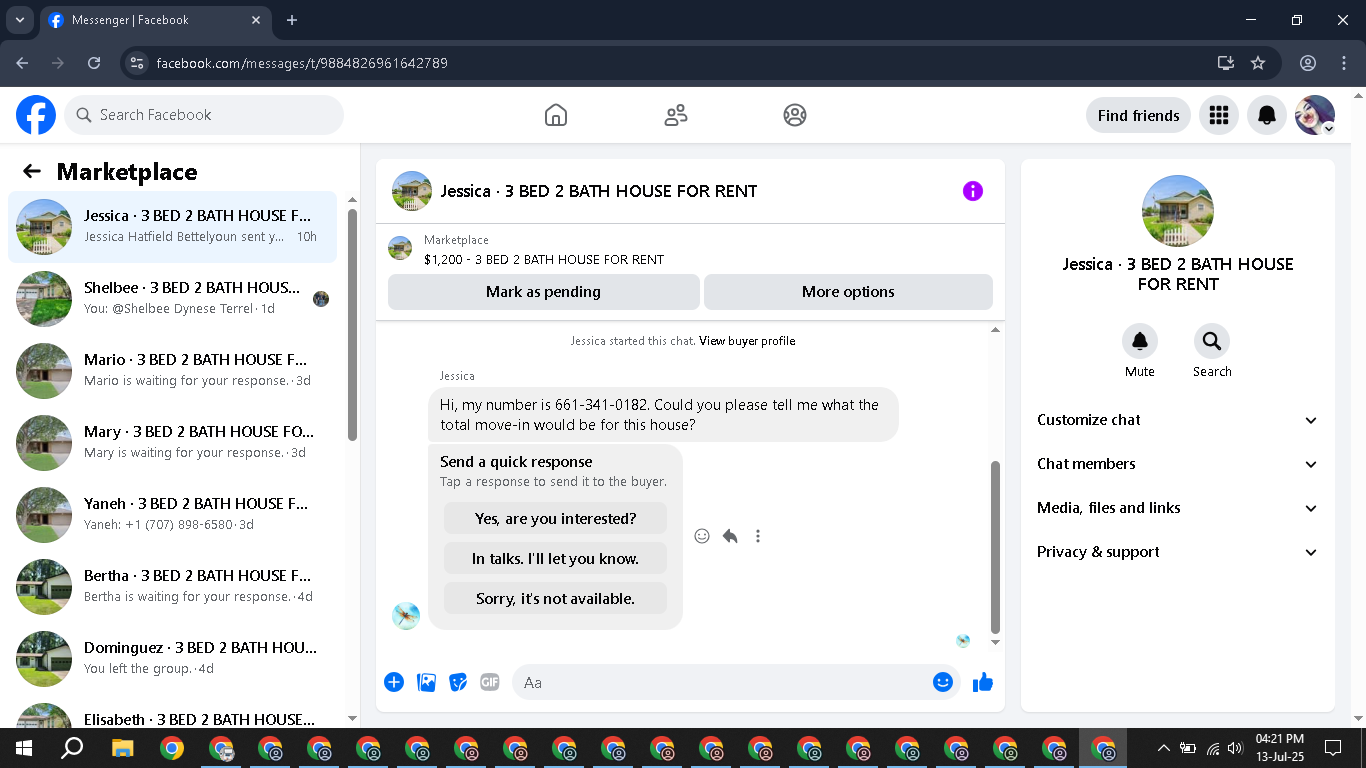
Task: Expand Chat members section
Action: pyautogui.click(x=1177, y=464)
